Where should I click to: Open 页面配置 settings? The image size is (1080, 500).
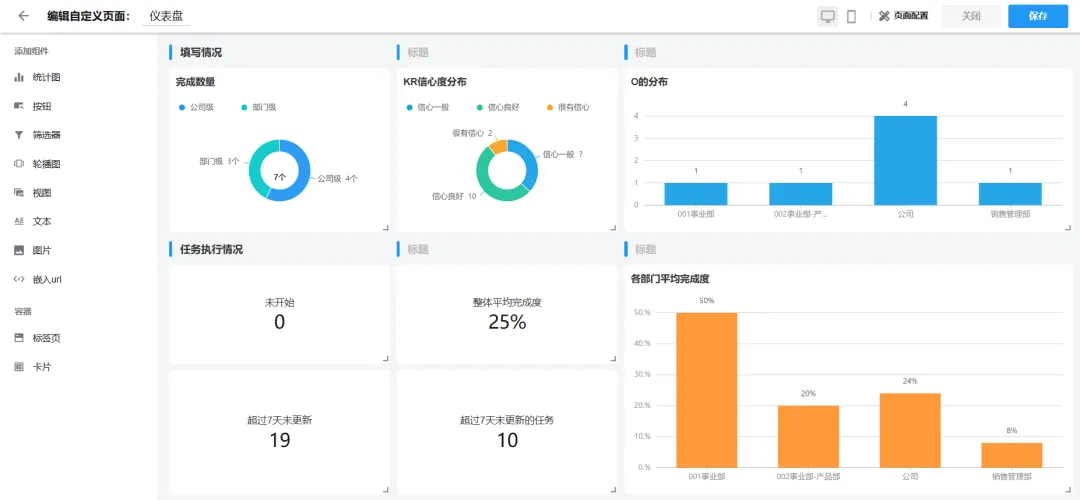point(904,16)
